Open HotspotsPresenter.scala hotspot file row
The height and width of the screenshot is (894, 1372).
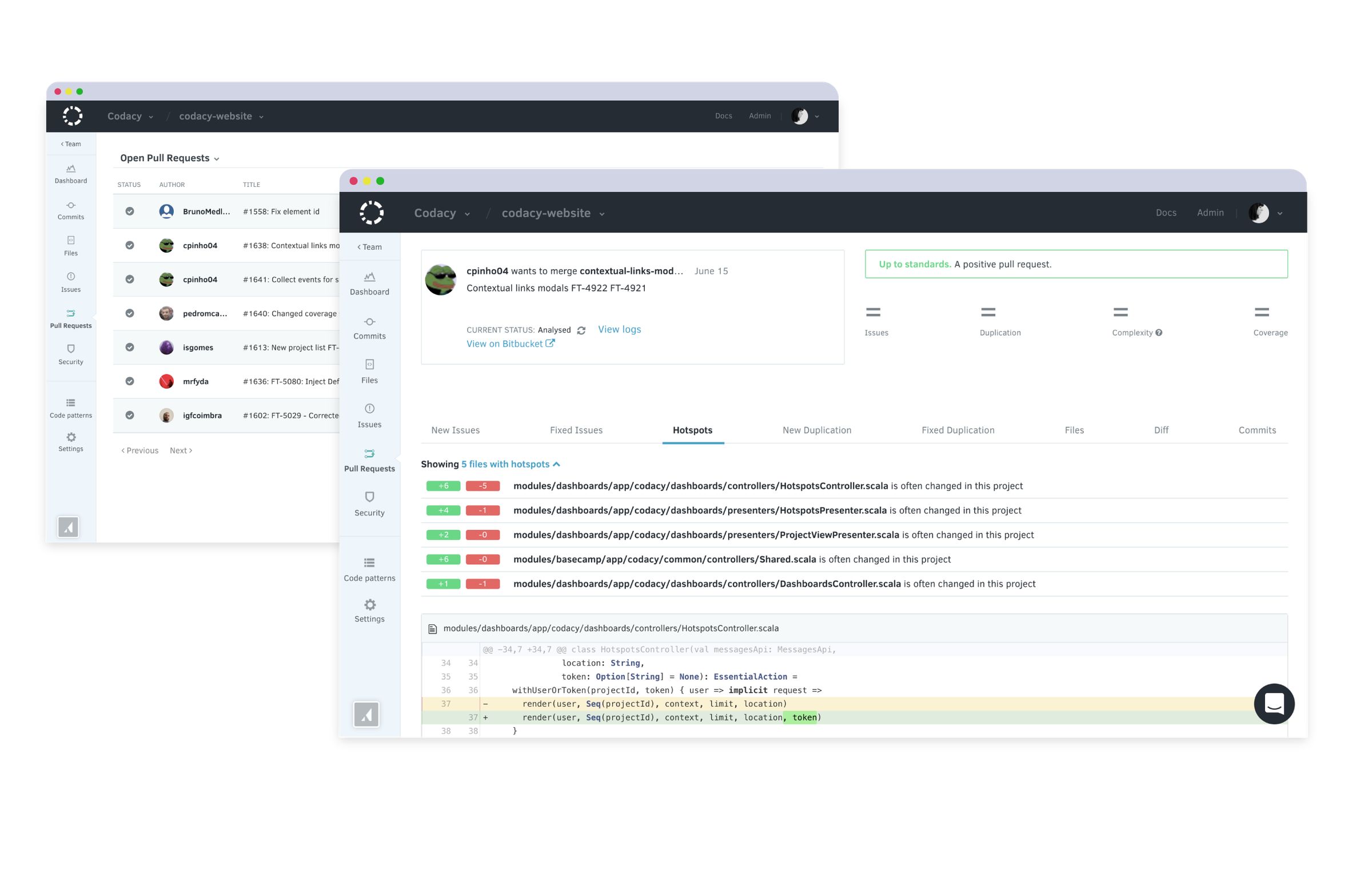point(854,510)
